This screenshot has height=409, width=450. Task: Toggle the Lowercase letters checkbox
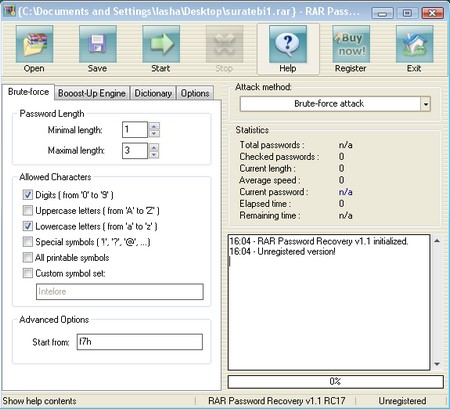[28, 226]
